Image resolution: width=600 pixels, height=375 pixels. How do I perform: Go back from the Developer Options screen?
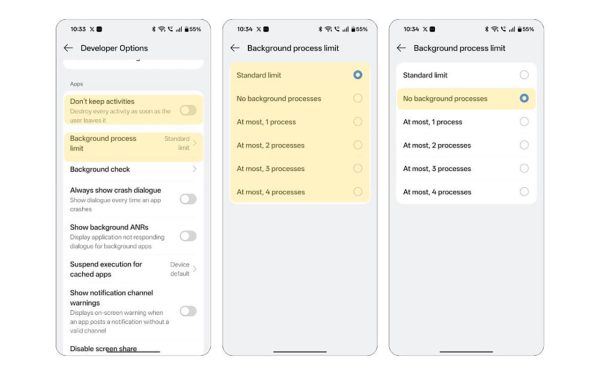pyautogui.click(x=68, y=48)
